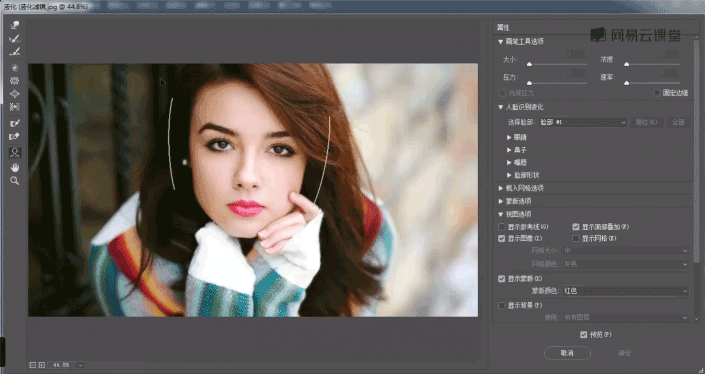The image size is (705, 374).
Task: Click the 确定 OK button
Action: tap(625, 353)
